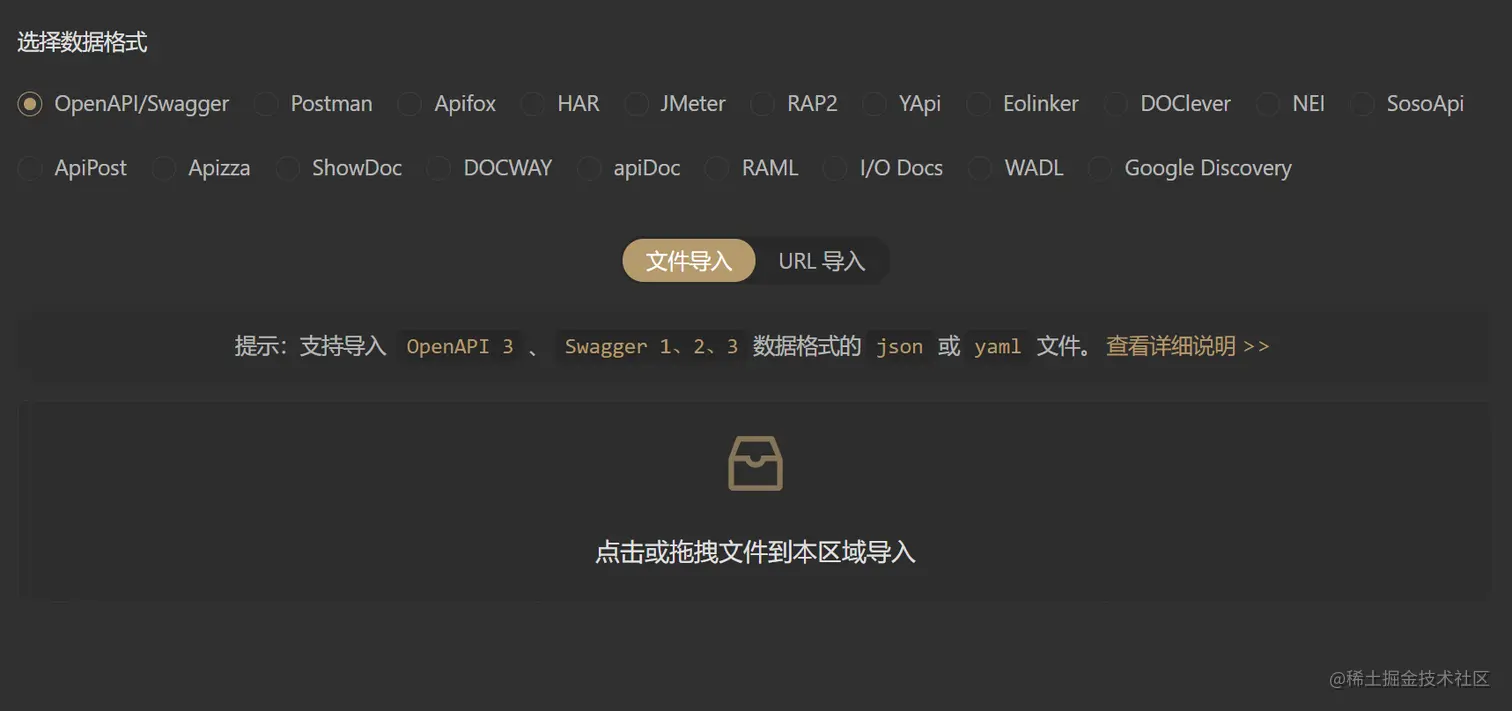
Task: Select the SosoApi option
Action: 1362,104
